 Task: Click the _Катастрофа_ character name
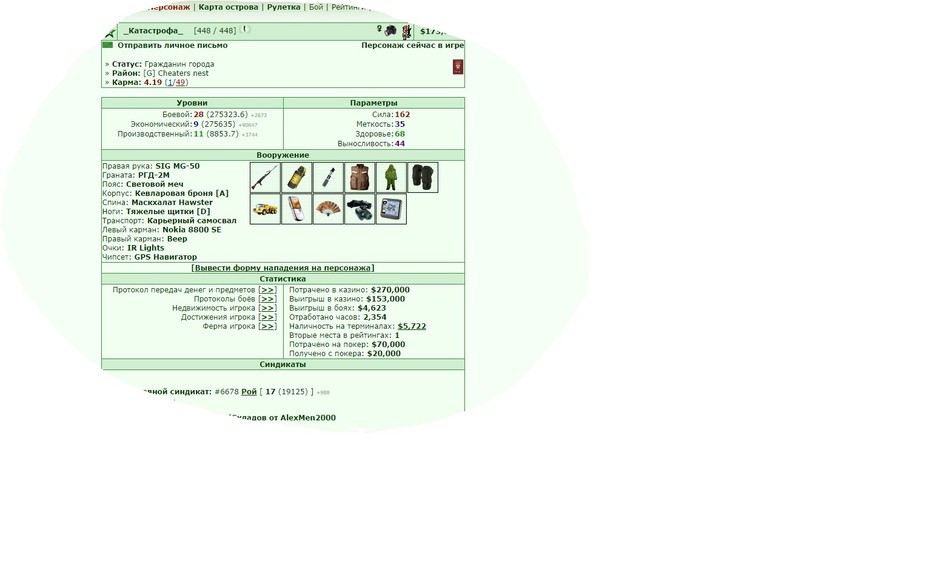tap(153, 31)
